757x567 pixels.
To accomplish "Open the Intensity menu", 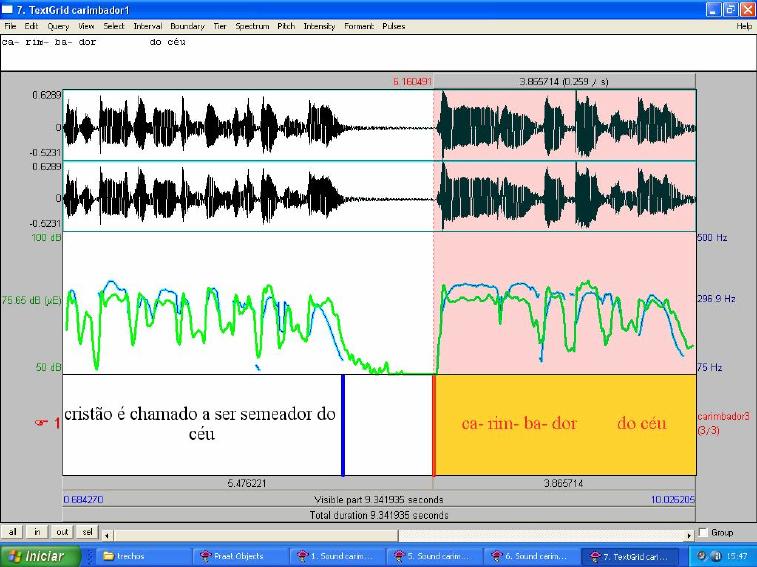I will 319,26.
